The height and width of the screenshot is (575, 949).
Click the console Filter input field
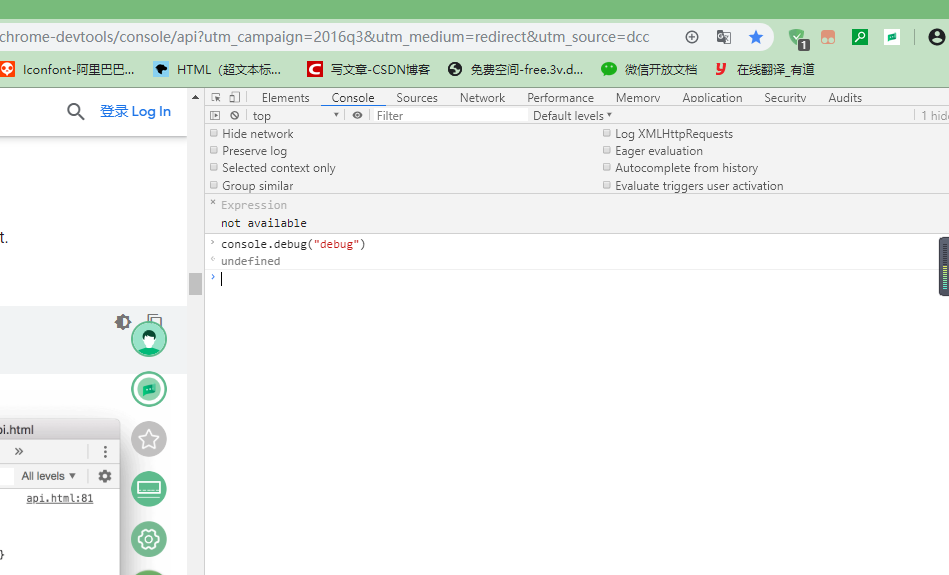450,116
